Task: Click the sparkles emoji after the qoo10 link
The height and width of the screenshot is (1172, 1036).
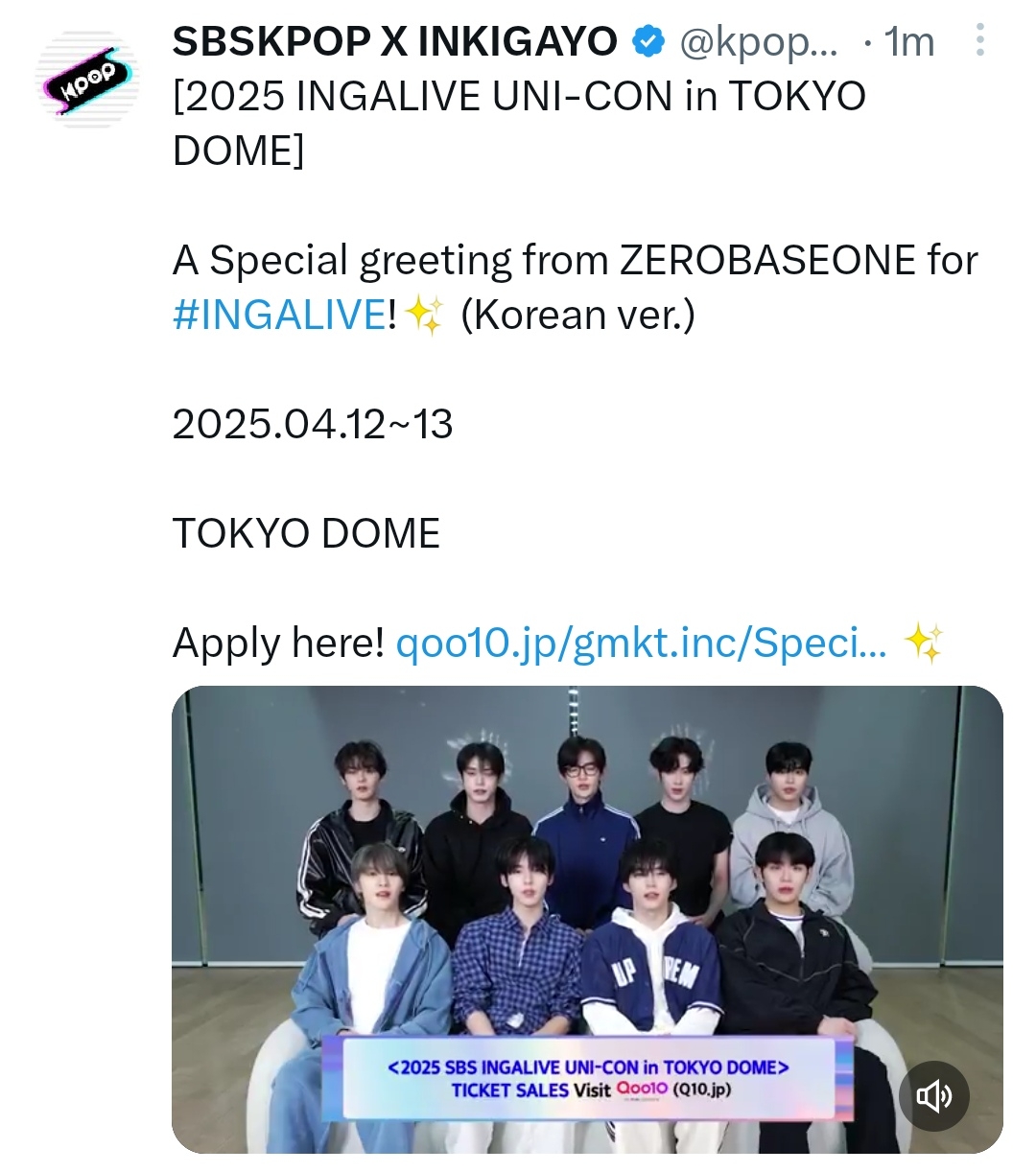Action: pos(923,643)
